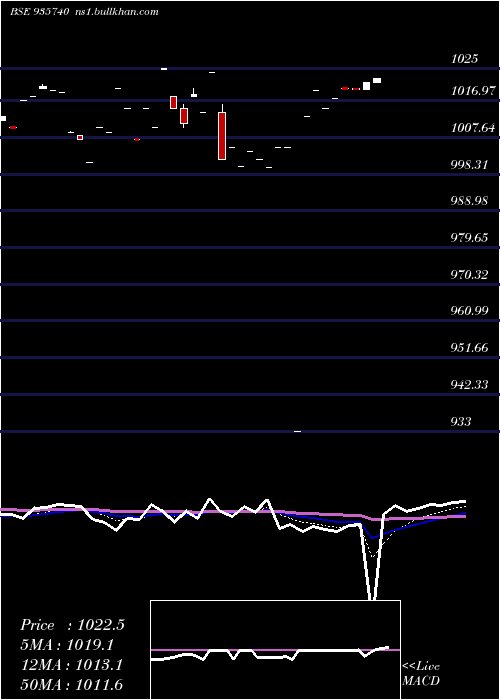Click the 970.32 price axis label
Image resolution: width=500 pixels, height=700 pixels.
click(x=469, y=275)
